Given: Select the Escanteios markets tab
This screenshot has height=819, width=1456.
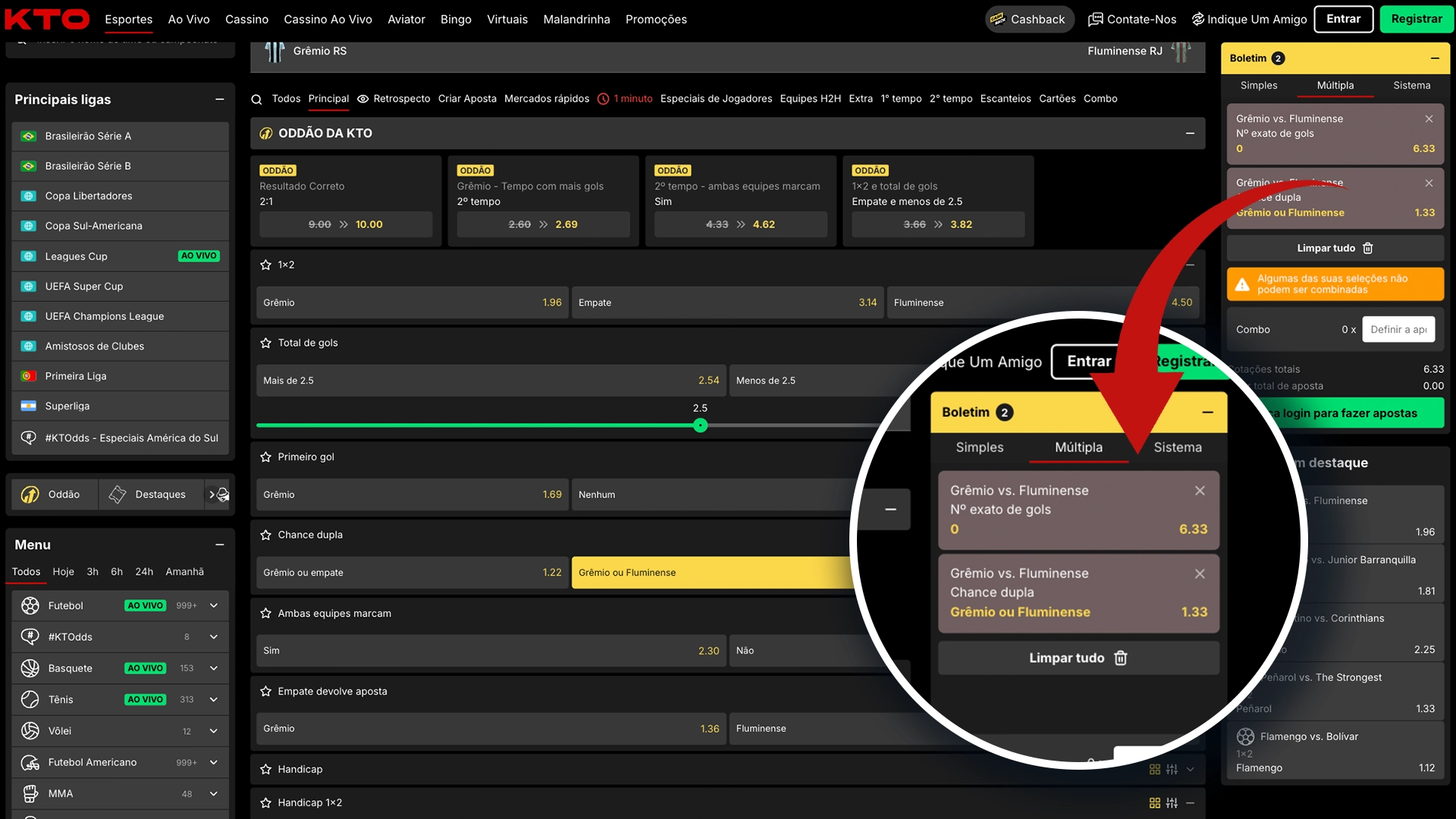Looking at the screenshot, I should pos(1006,99).
